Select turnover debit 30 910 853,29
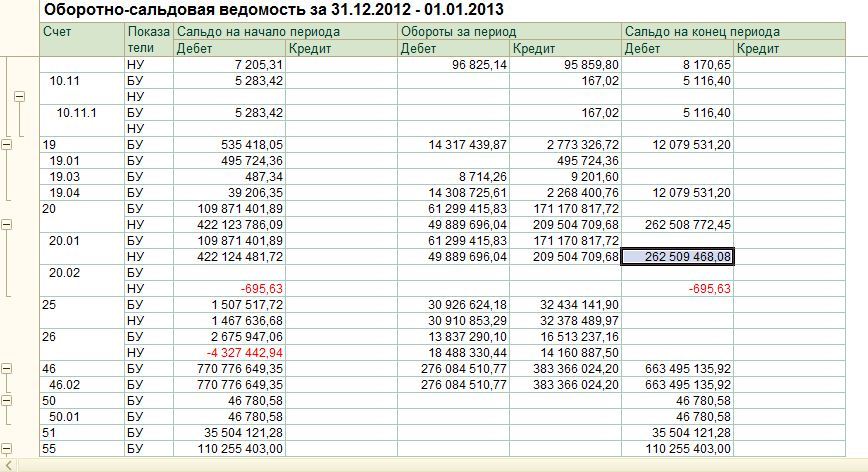 pyautogui.click(x=467, y=321)
